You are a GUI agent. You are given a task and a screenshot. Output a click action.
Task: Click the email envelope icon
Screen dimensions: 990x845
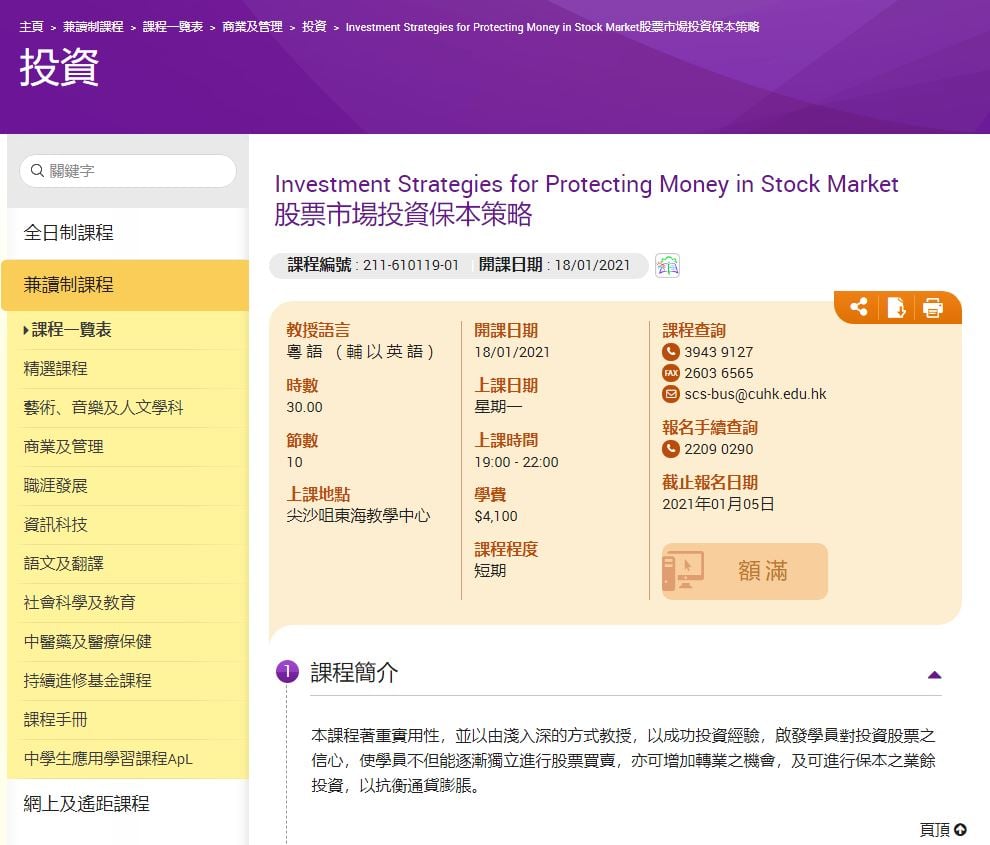[x=671, y=394]
